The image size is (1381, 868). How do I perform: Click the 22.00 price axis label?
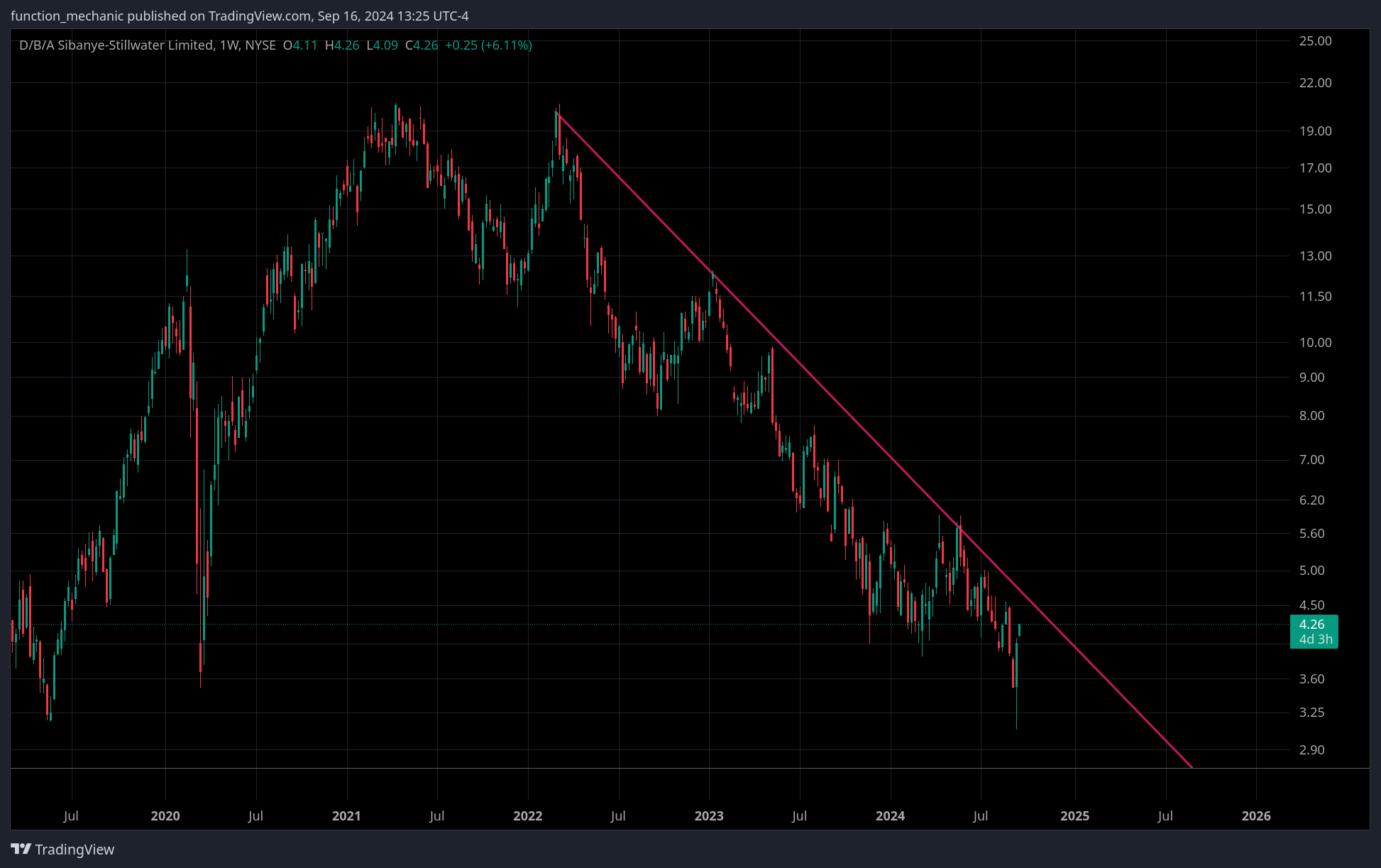click(1315, 83)
